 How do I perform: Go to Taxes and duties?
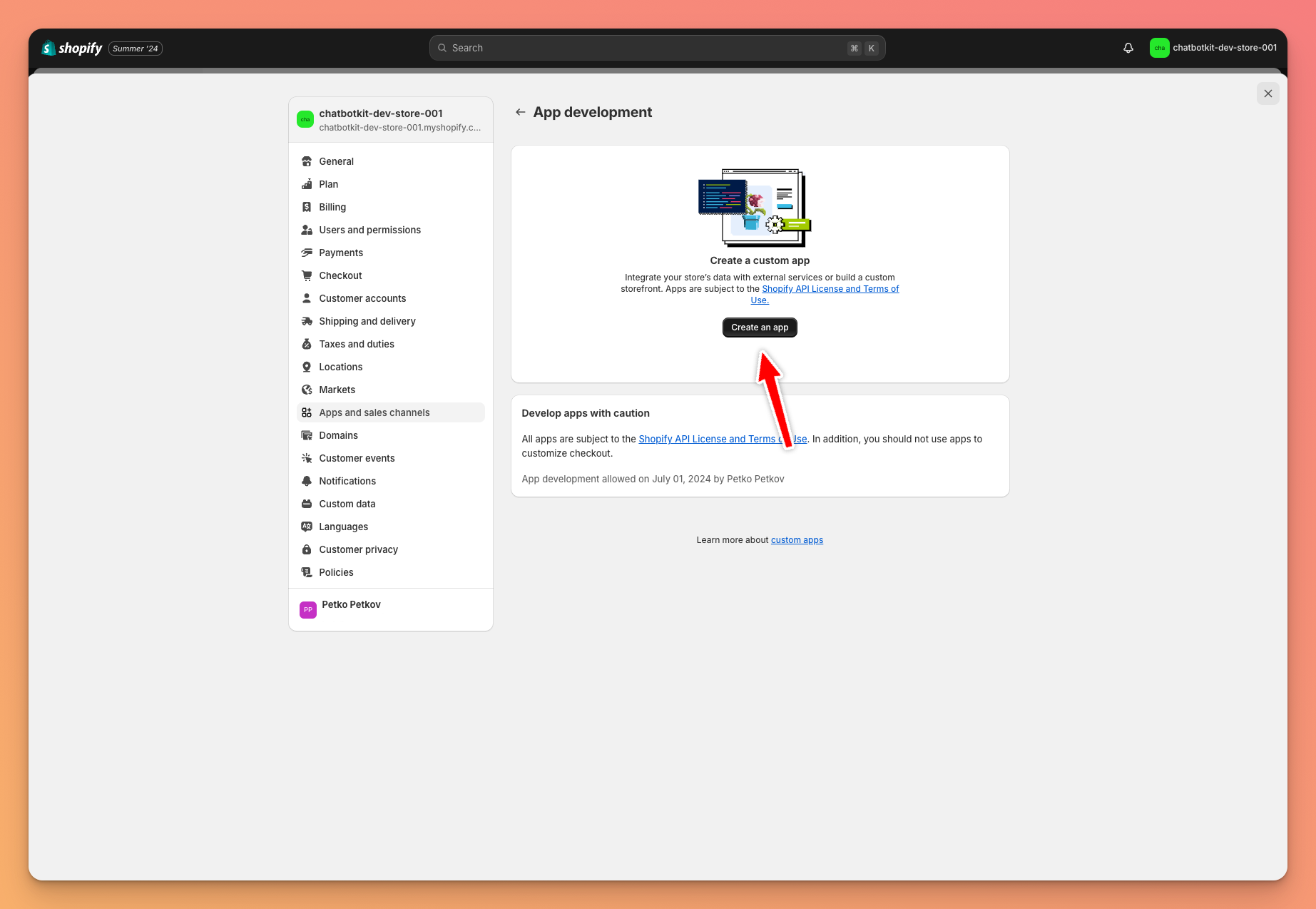click(390, 344)
